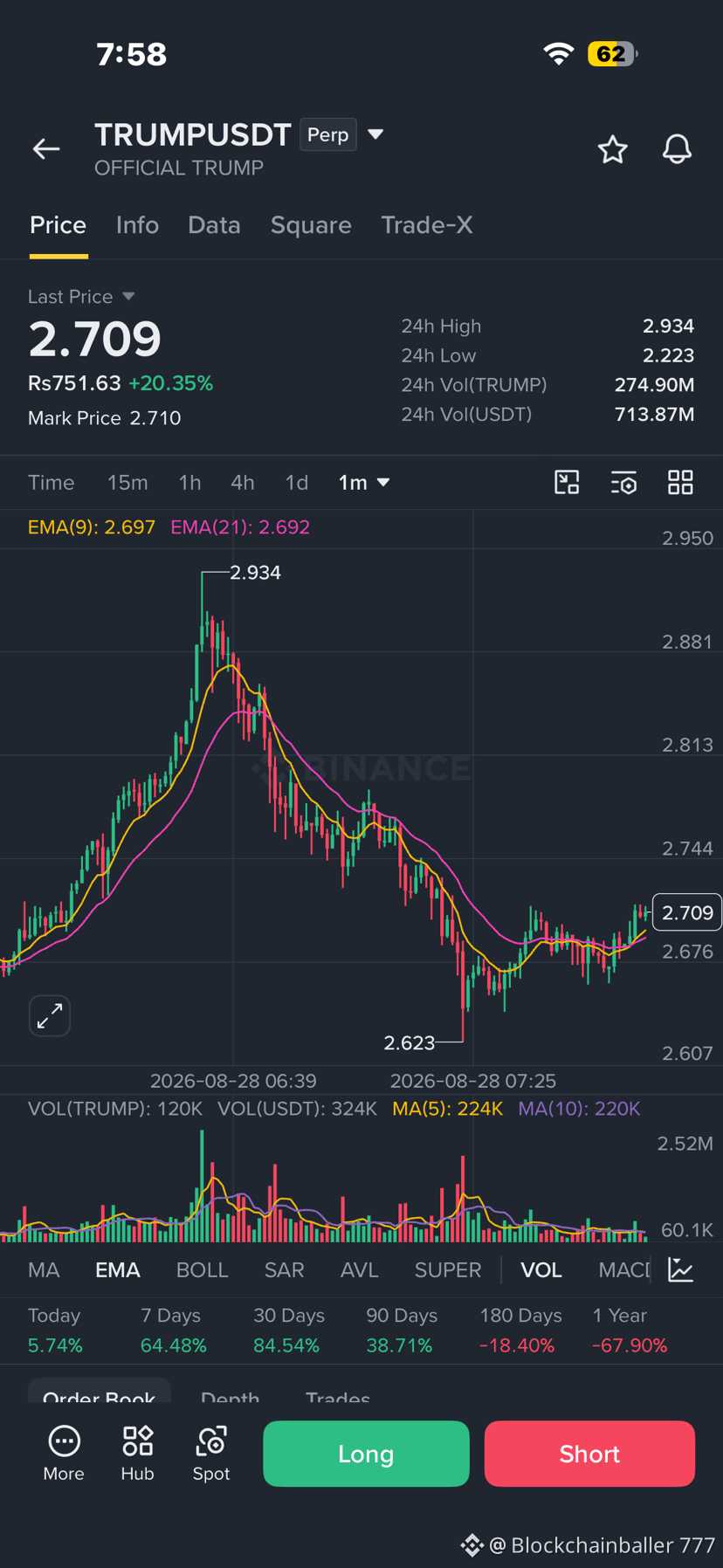Tap the MA(10): 220K volume legend
The height and width of the screenshot is (1568, 723).
580,1109
